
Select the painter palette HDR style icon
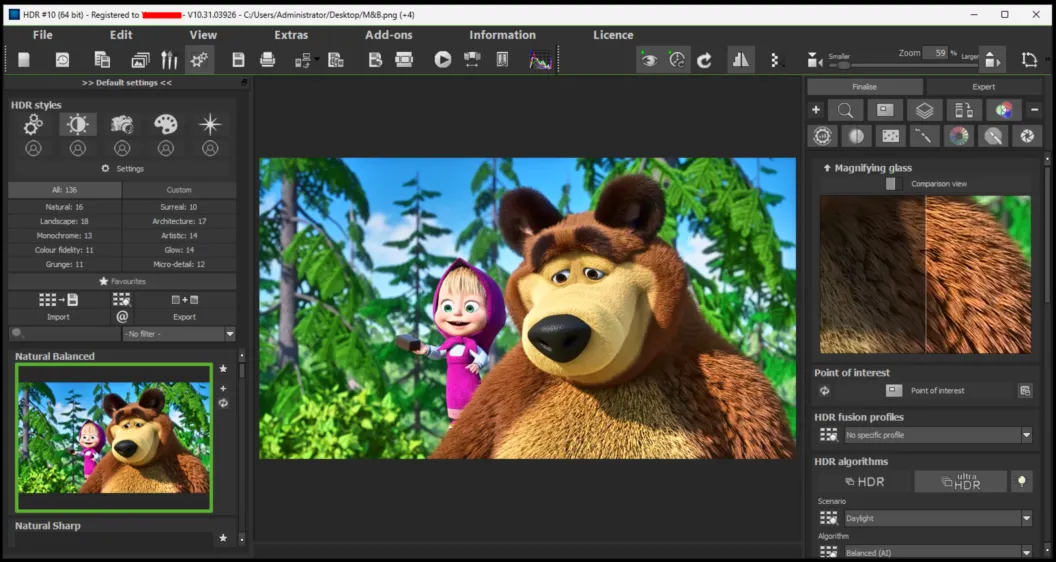[x=166, y=124]
